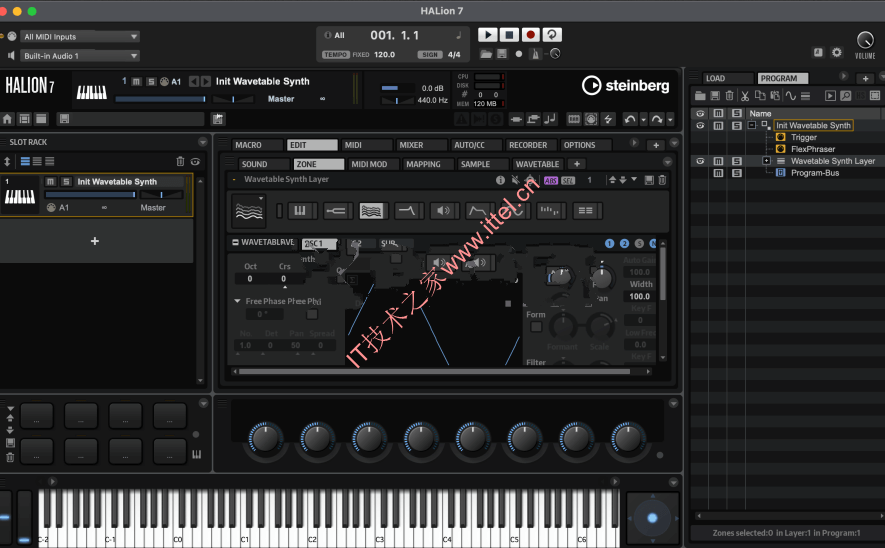Image resolution: width=885 pixels, height=548 pixels.
Task: Toggle visibility eye for Init Wavetable Synth
Action: 700,125
